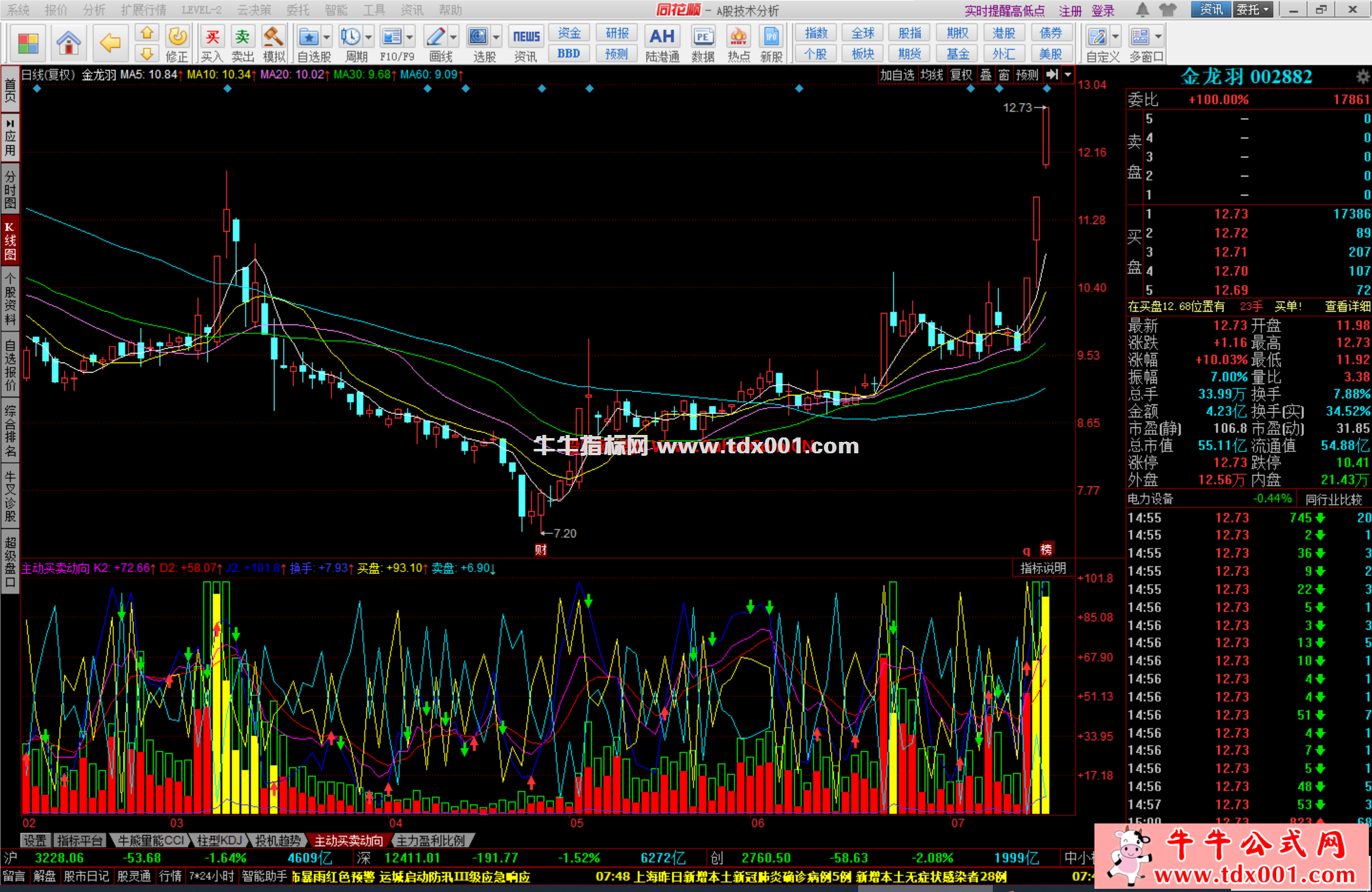Click the colorful four-square home grid icon
This screenshot has height=892, width=1372.
click(29, 43)
